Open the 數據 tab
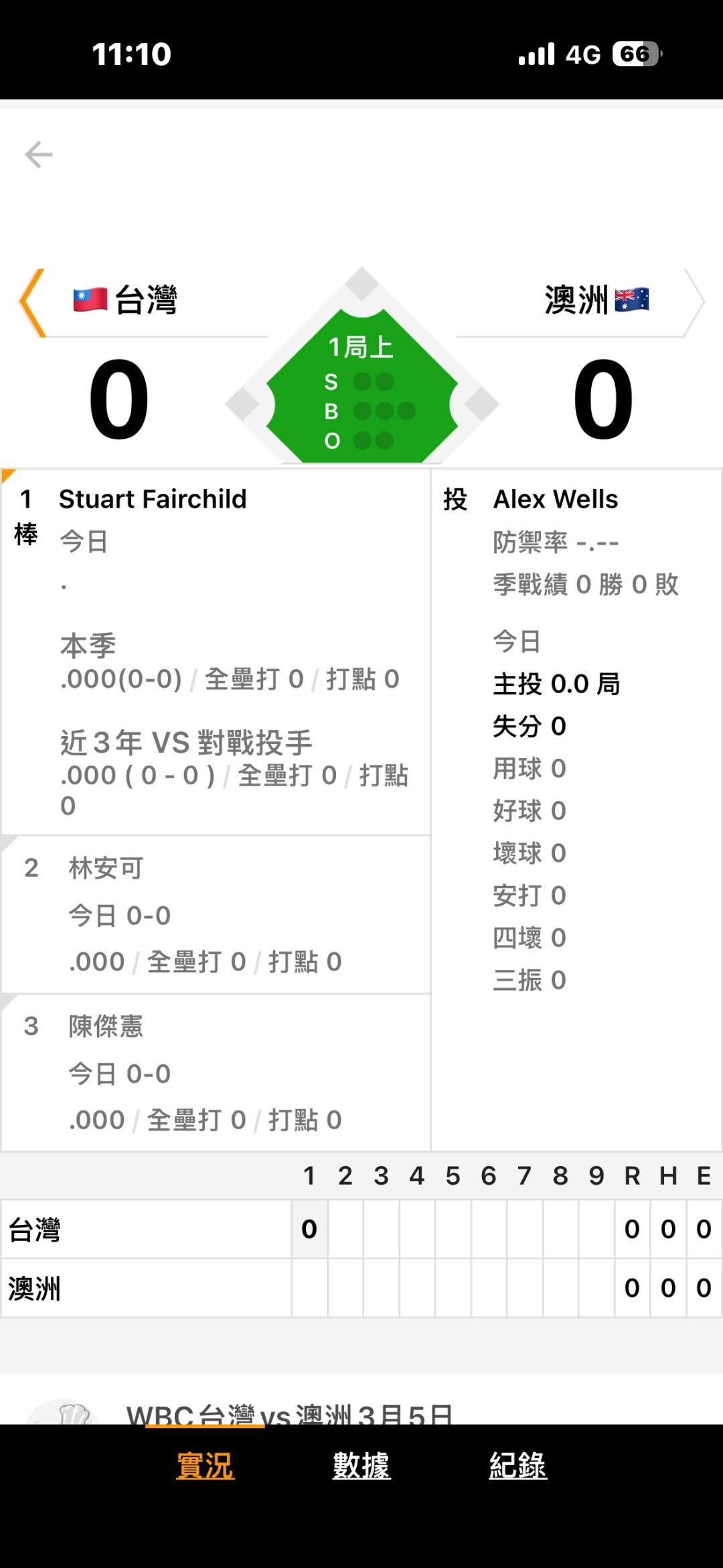 (361, 1466)
